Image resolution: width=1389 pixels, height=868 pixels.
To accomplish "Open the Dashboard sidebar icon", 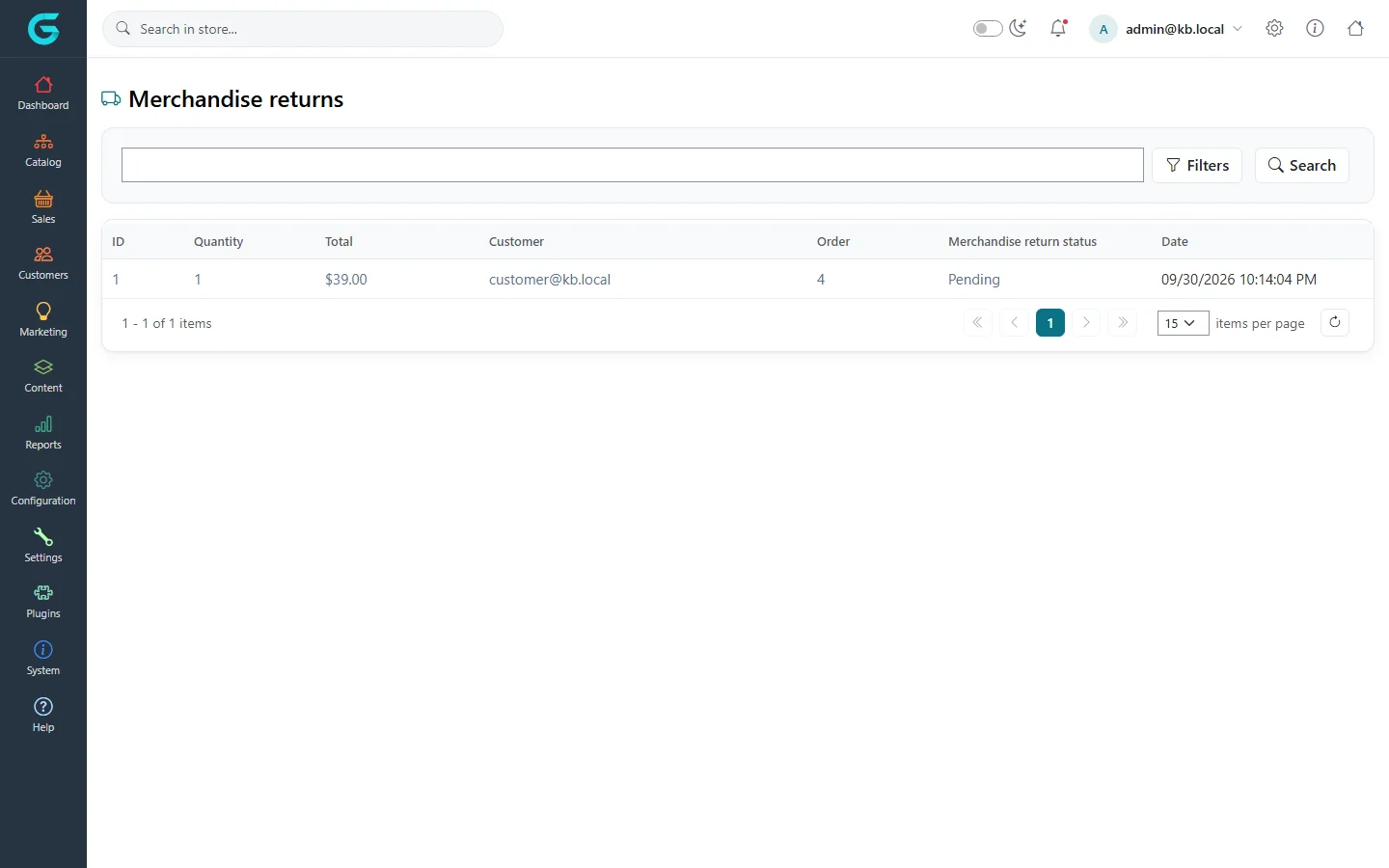I will pos(43,94).
